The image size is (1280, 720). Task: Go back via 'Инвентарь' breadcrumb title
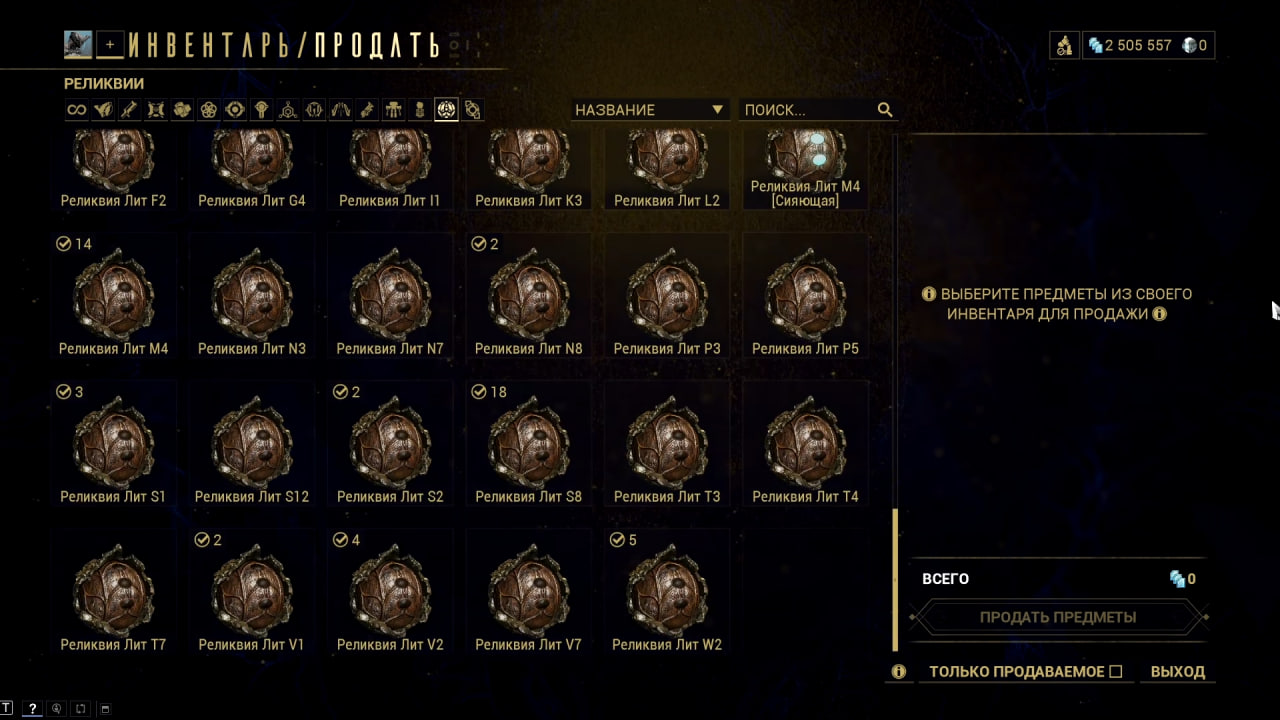214,45
